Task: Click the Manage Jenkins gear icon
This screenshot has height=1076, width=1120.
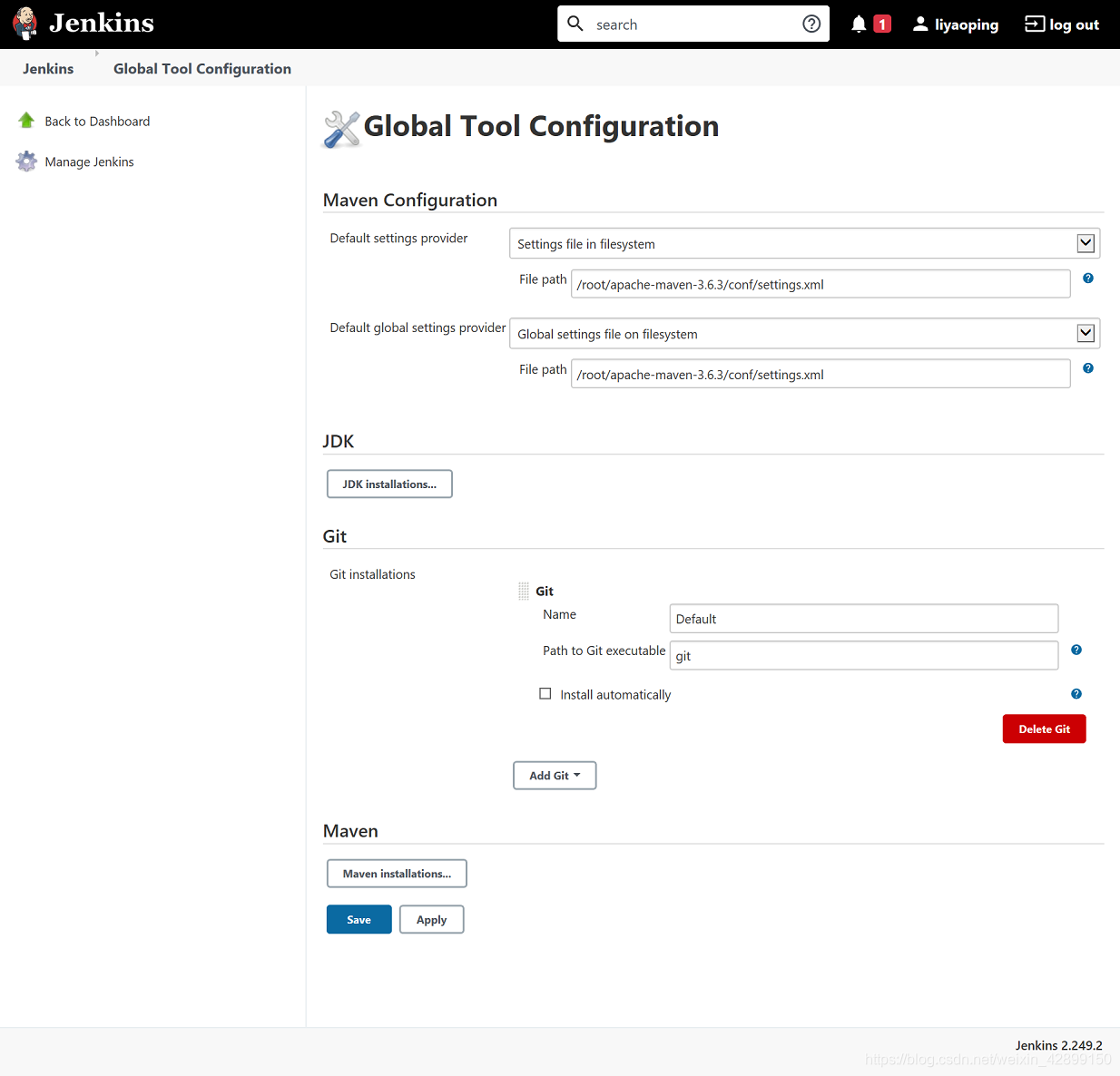Action: click(26, 161)
